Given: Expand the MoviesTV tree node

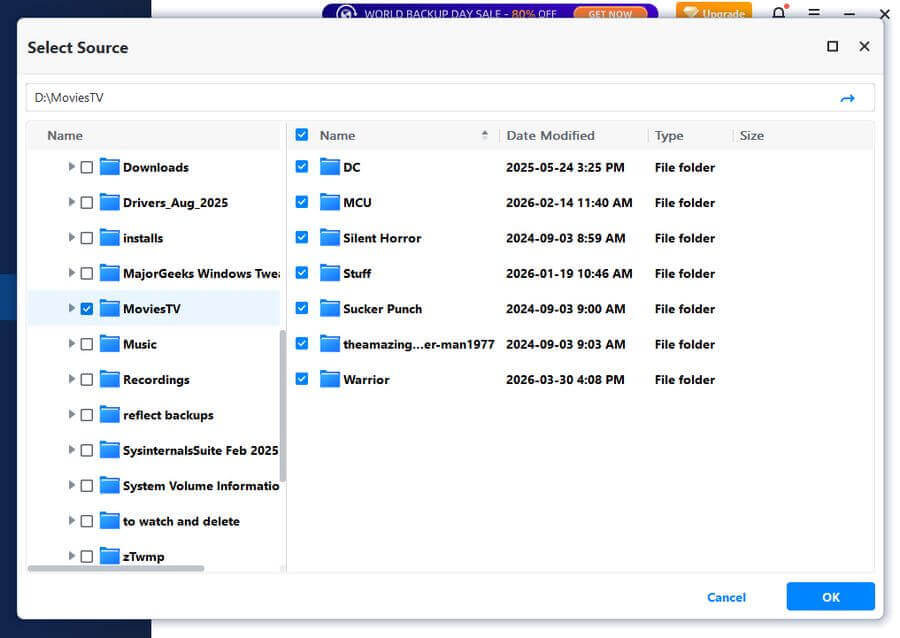Looking at the screenshot, I should point(71,309).
